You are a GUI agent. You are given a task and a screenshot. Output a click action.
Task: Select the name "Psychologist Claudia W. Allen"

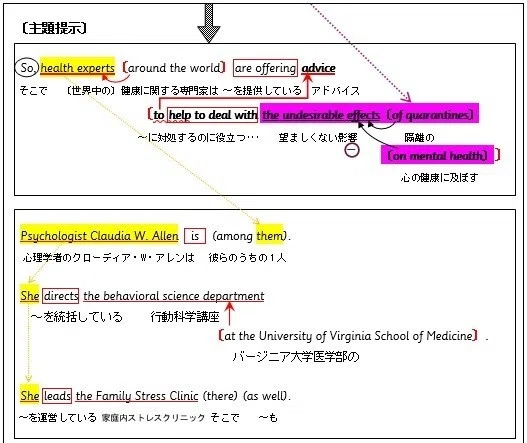pyautogui.click(x=99, y=235)
